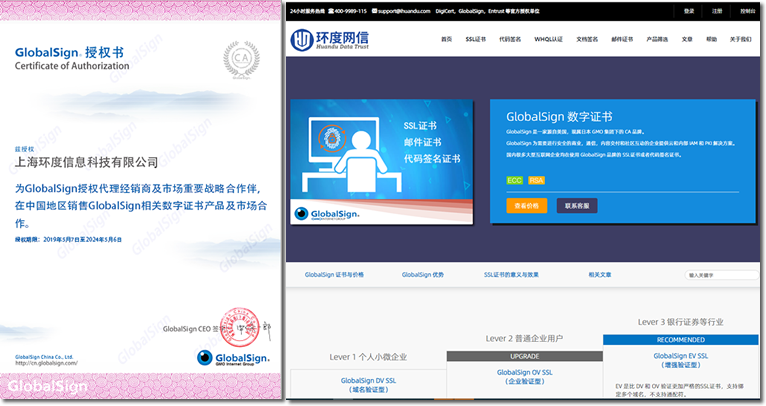Click http://cn.globalsign.com/ URL on certificate
The height and width of the screenshot is (406, 766).
pyautogui.click(x=46, y=363)
